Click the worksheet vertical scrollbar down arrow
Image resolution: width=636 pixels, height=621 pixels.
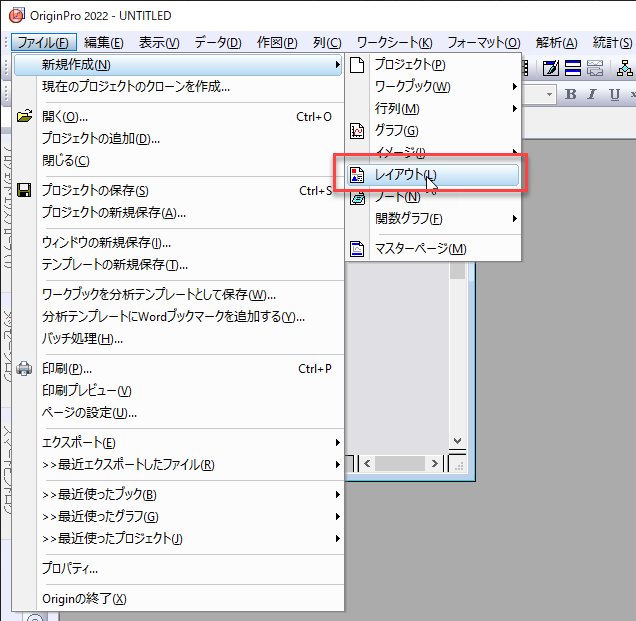[x=458, y=441]
